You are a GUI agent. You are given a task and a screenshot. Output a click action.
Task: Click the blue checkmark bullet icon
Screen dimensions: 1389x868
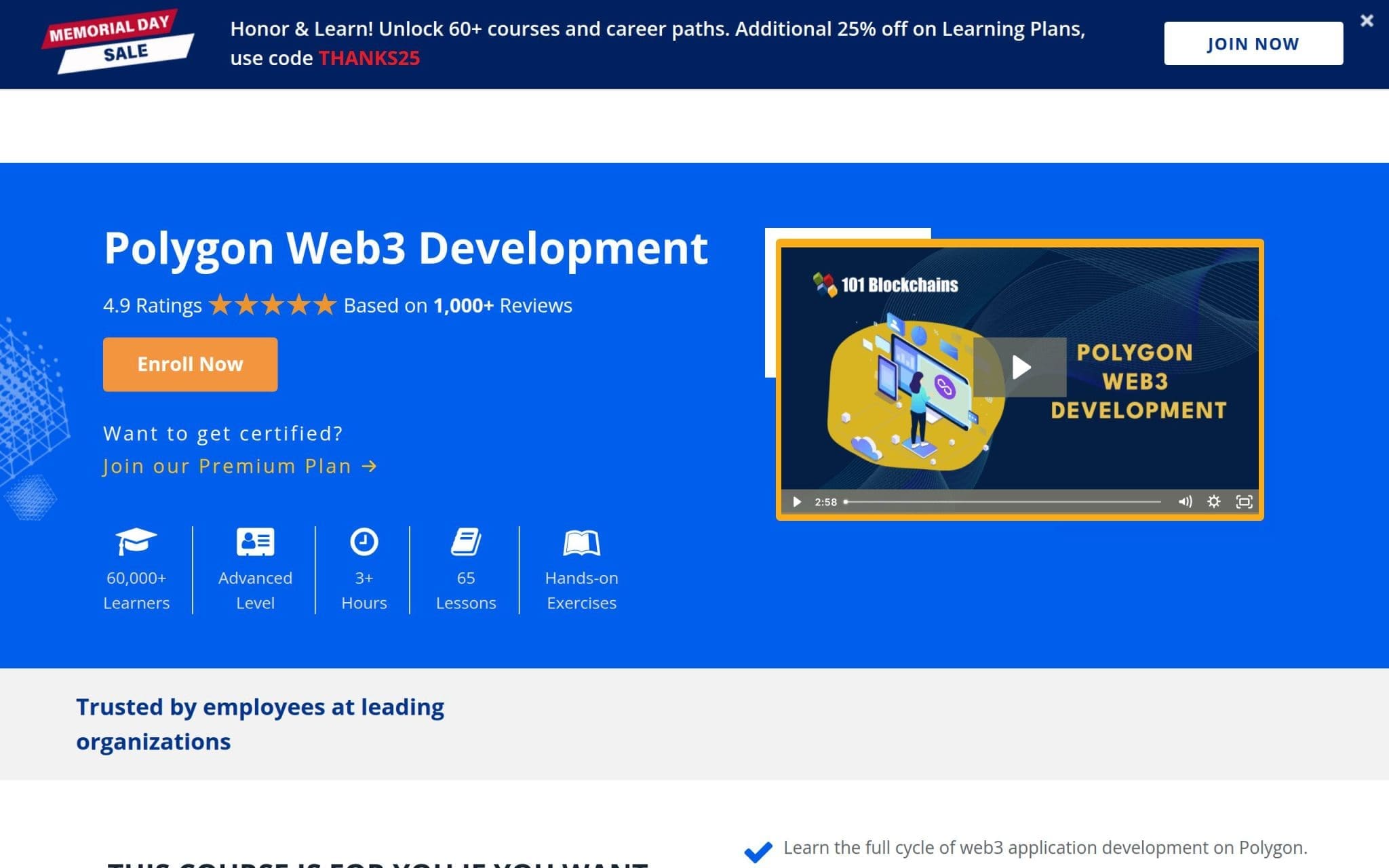(x=758, y=851)
